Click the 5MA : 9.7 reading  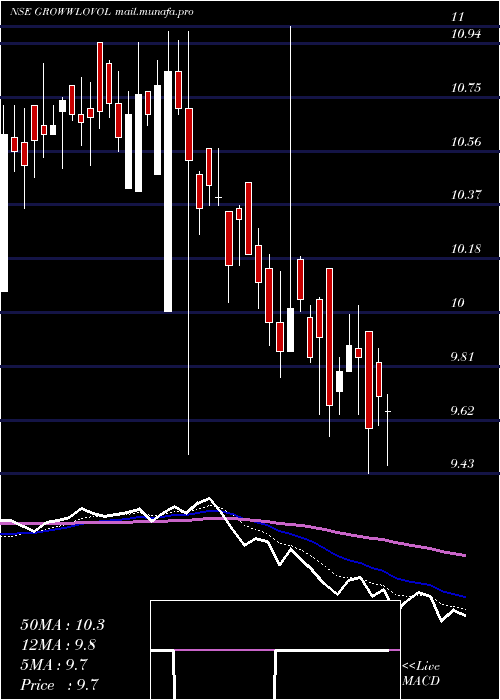[54, 664]
